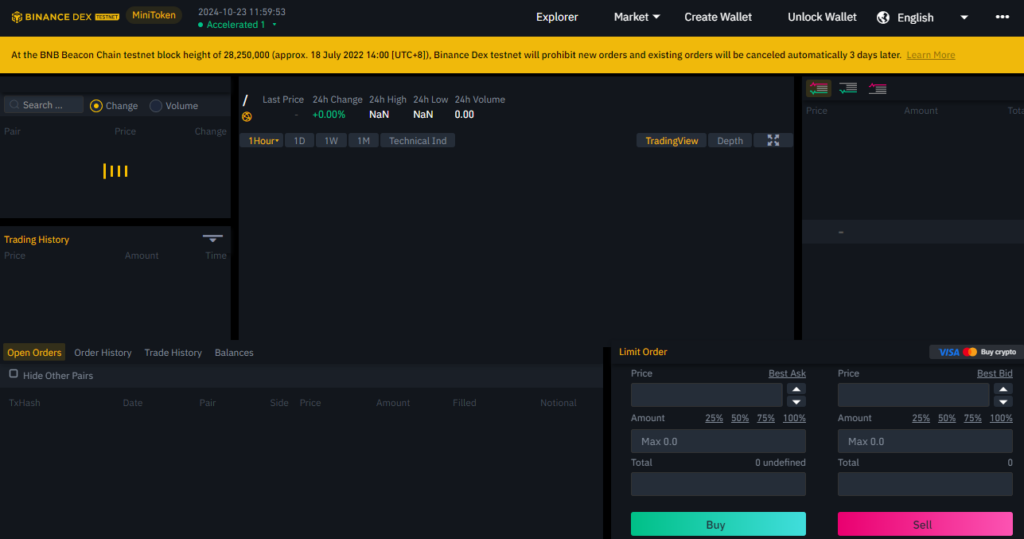This screenshot has height=539, width=1024.
Task: Open the 1Hour interval dropdown
Action: tap(262, 140)
